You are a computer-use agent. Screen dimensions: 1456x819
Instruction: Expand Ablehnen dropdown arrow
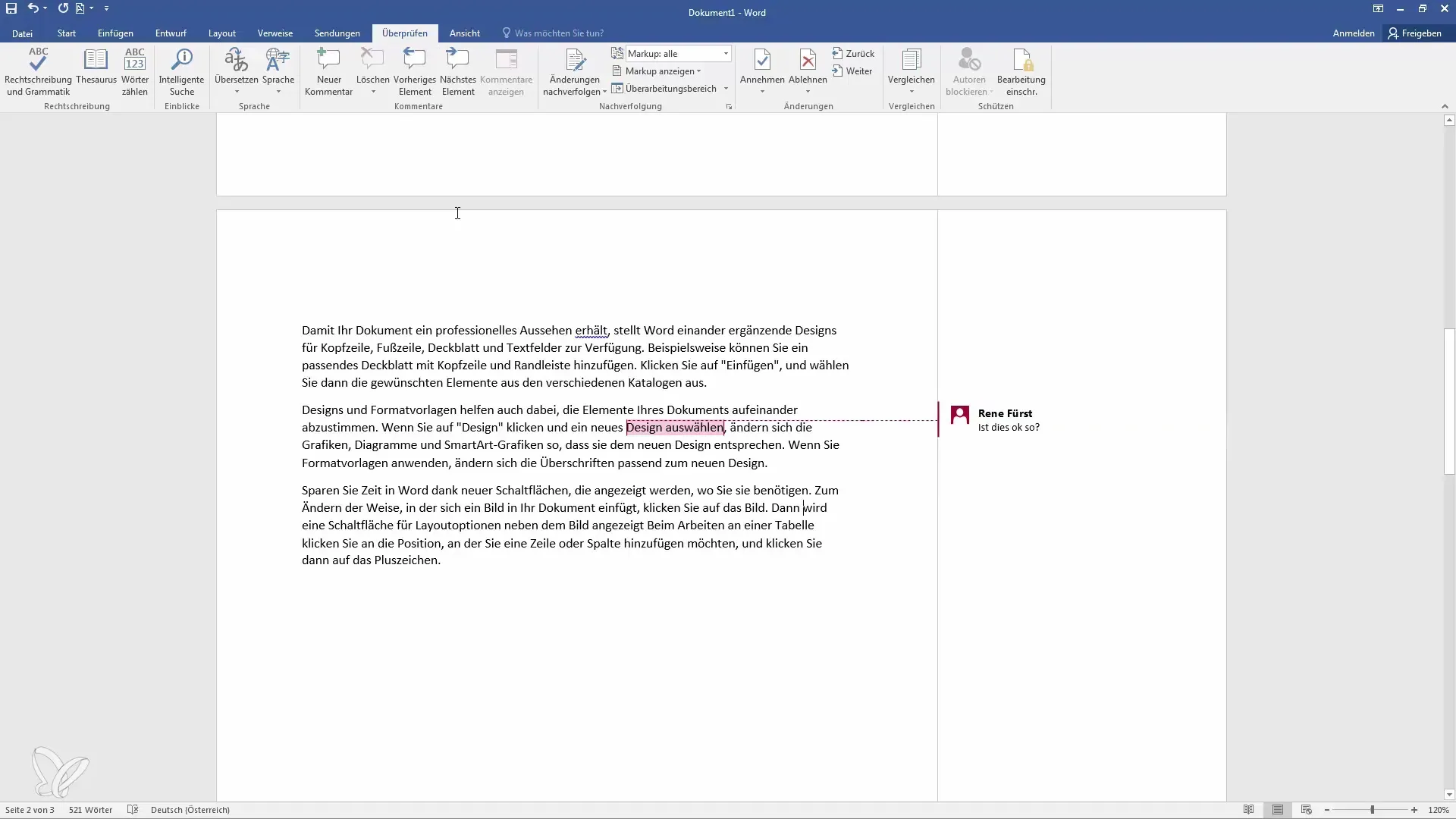[808, 92]
